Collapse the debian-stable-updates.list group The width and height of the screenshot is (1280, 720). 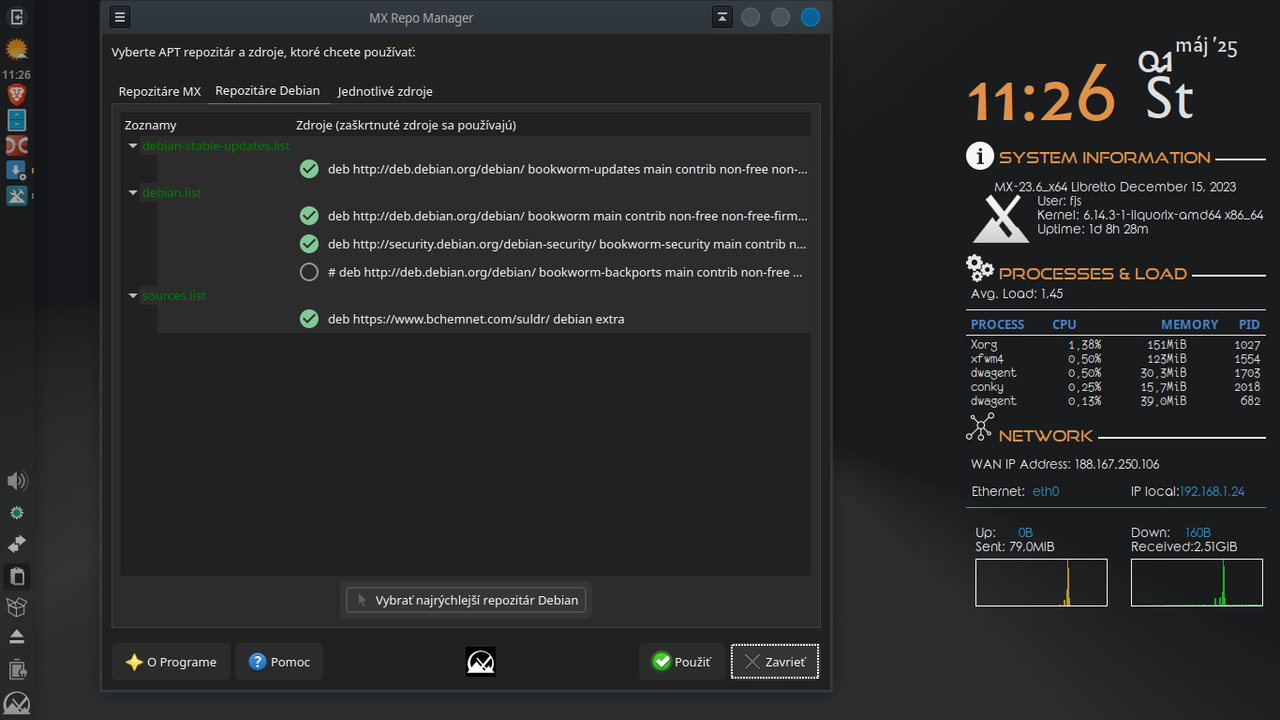coord(133,146)
